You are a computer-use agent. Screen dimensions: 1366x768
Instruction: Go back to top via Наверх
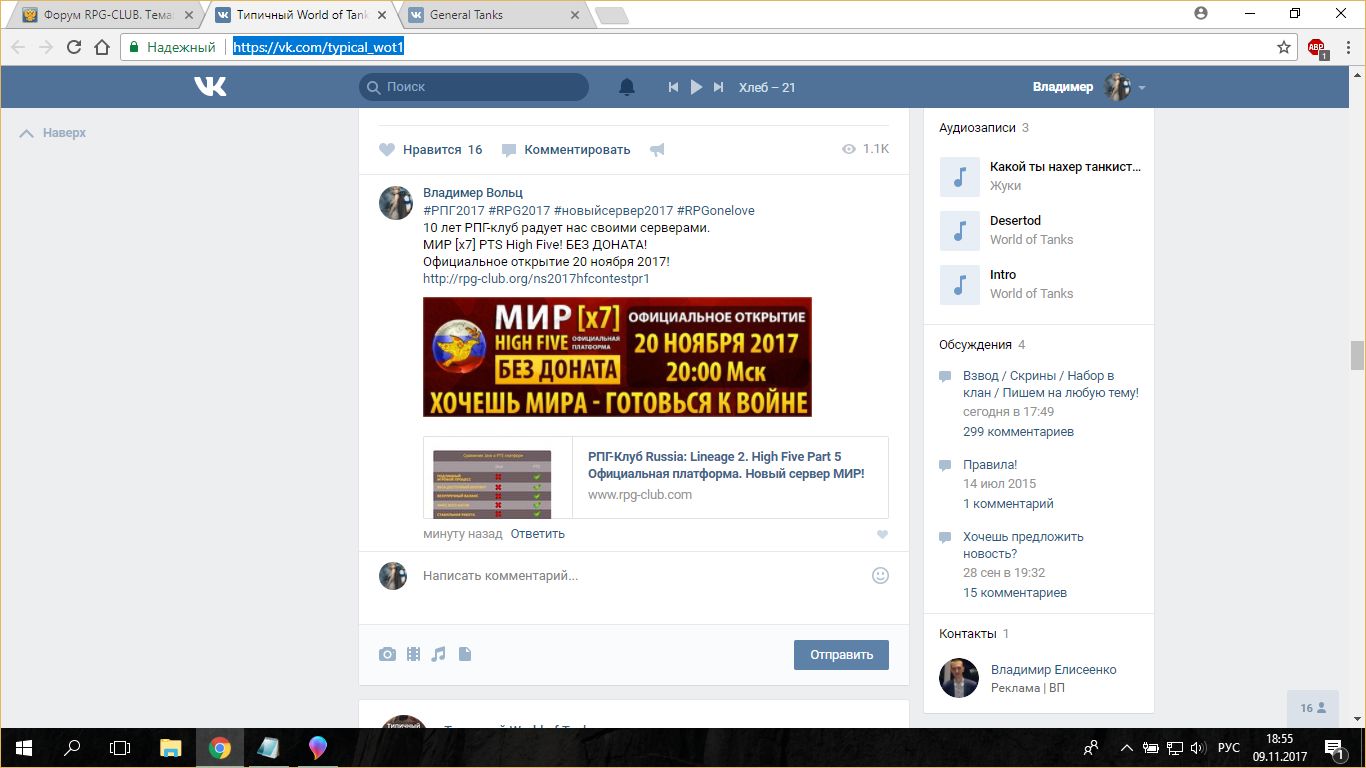pos(54,133)
